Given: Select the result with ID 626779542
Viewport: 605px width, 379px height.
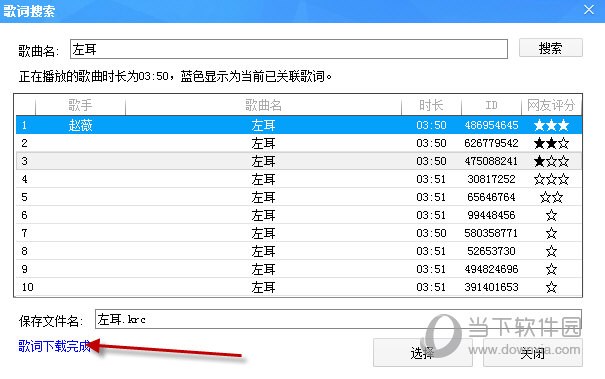Looking at the screenshot, I should [x=299, y=143].
